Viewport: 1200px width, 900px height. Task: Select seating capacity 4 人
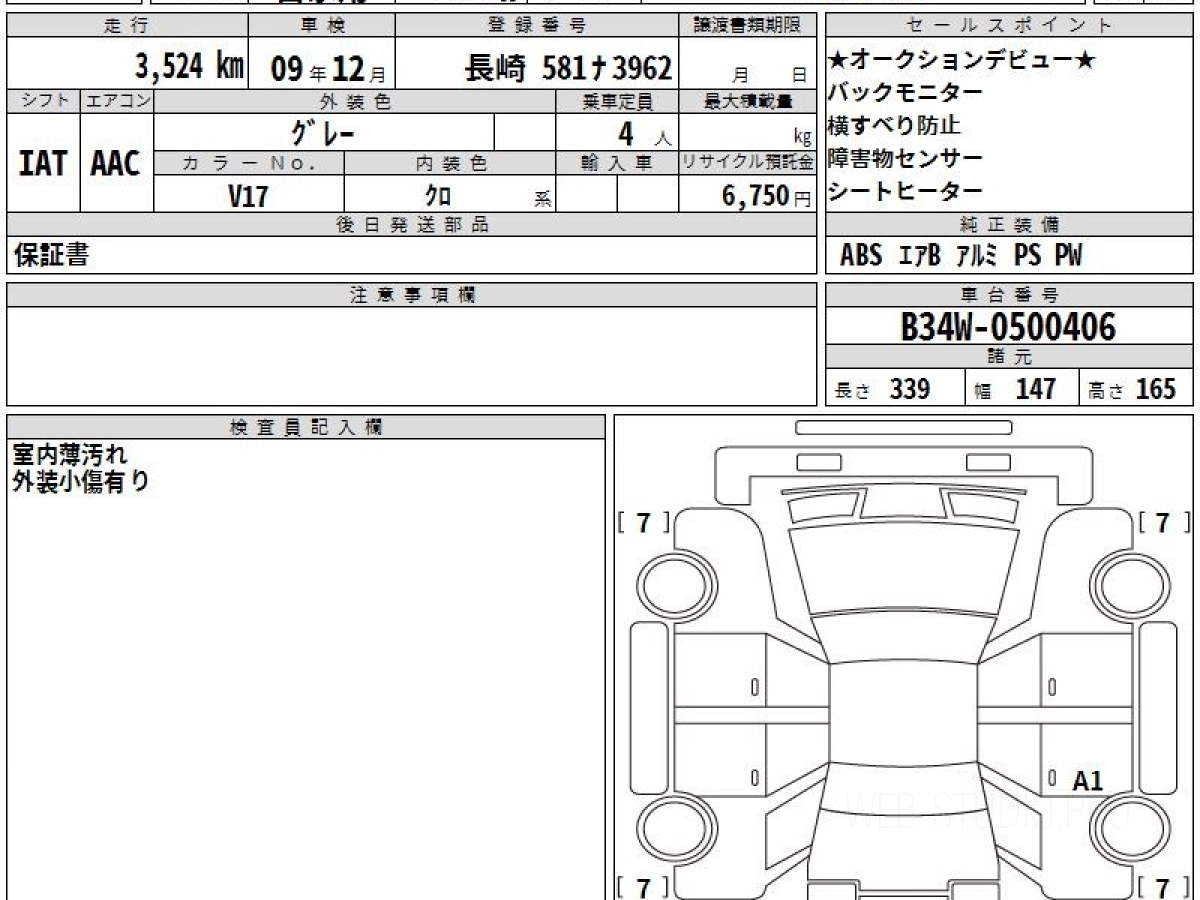pos(645,133)
